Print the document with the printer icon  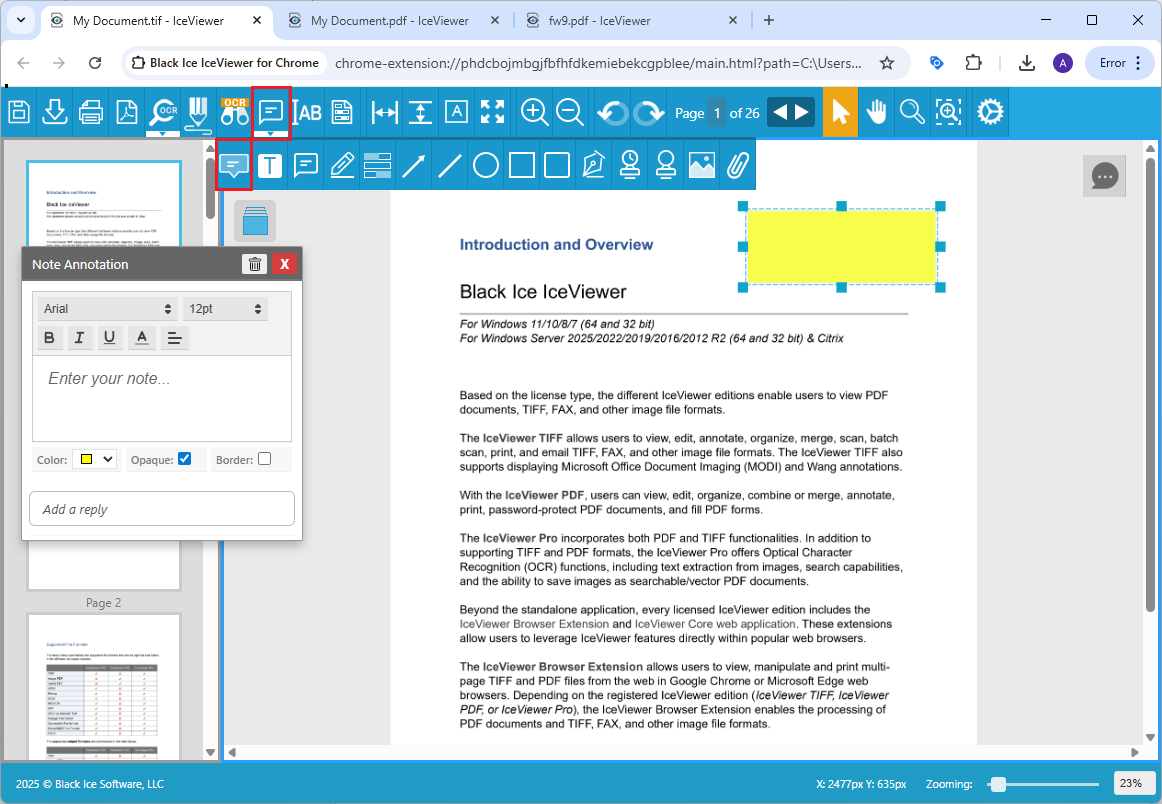click(x=91, y=113)
